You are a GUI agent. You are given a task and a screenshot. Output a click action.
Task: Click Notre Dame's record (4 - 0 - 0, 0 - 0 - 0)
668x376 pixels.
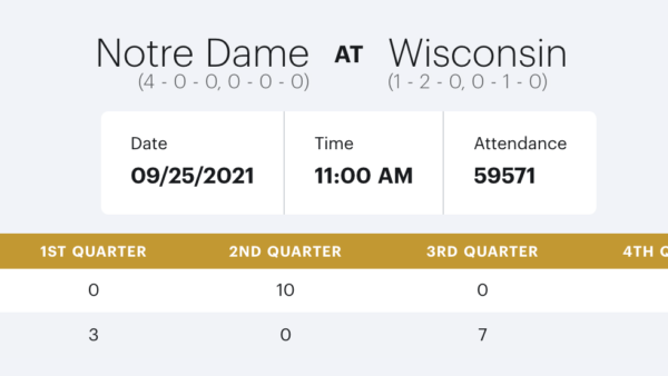click(x=224, y=81)
